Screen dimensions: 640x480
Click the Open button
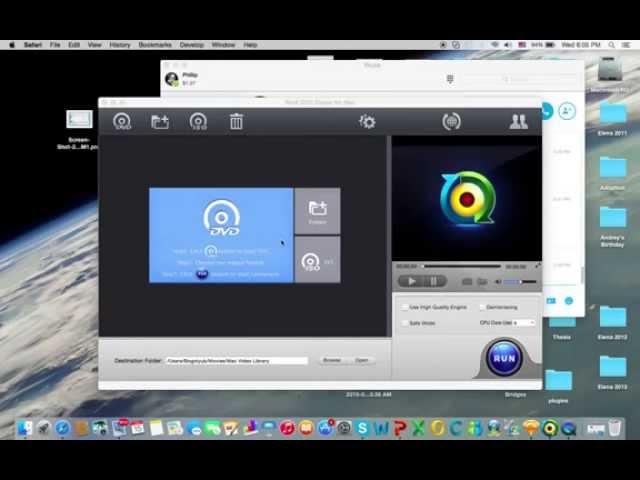point(362,360)
